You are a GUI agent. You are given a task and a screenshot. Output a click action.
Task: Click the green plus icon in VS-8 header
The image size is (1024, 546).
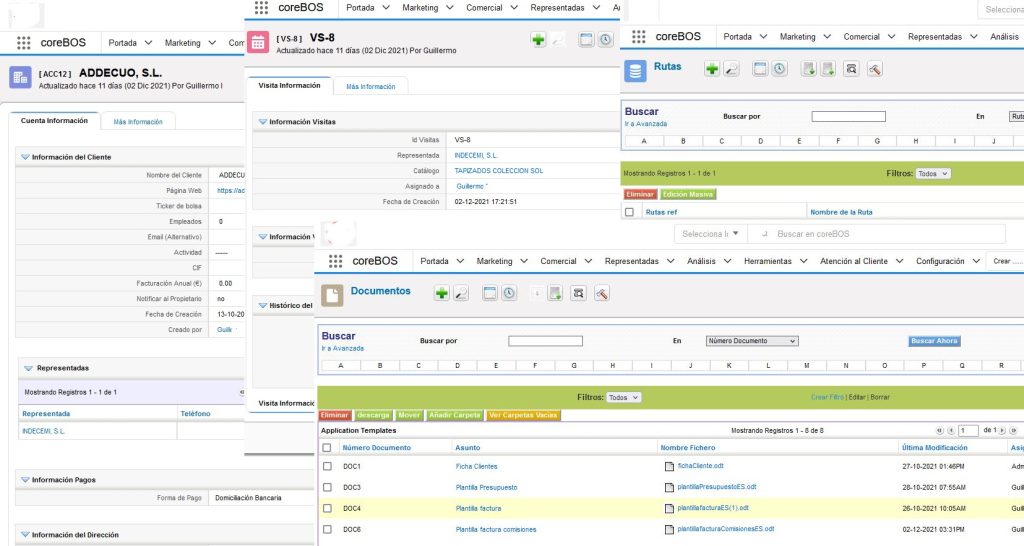pyautogui.click(x=538, y=40)
